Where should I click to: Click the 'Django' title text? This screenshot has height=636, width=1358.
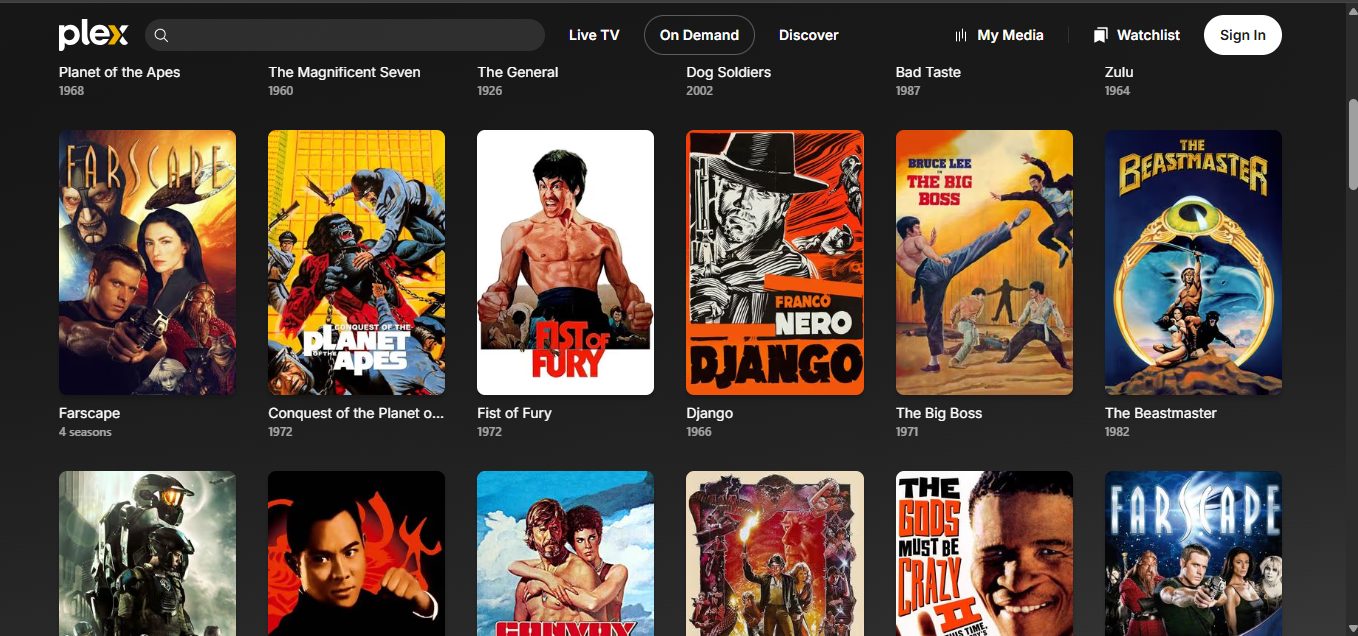click(x=710, y=413)
